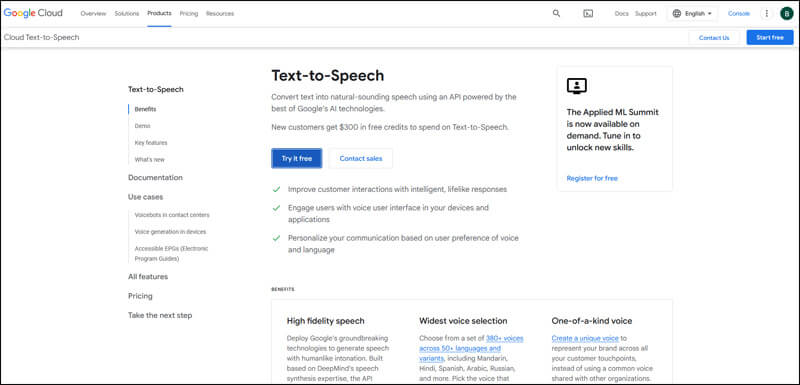Click the Applied ML Summit announcement text

(x=613, y=130)
